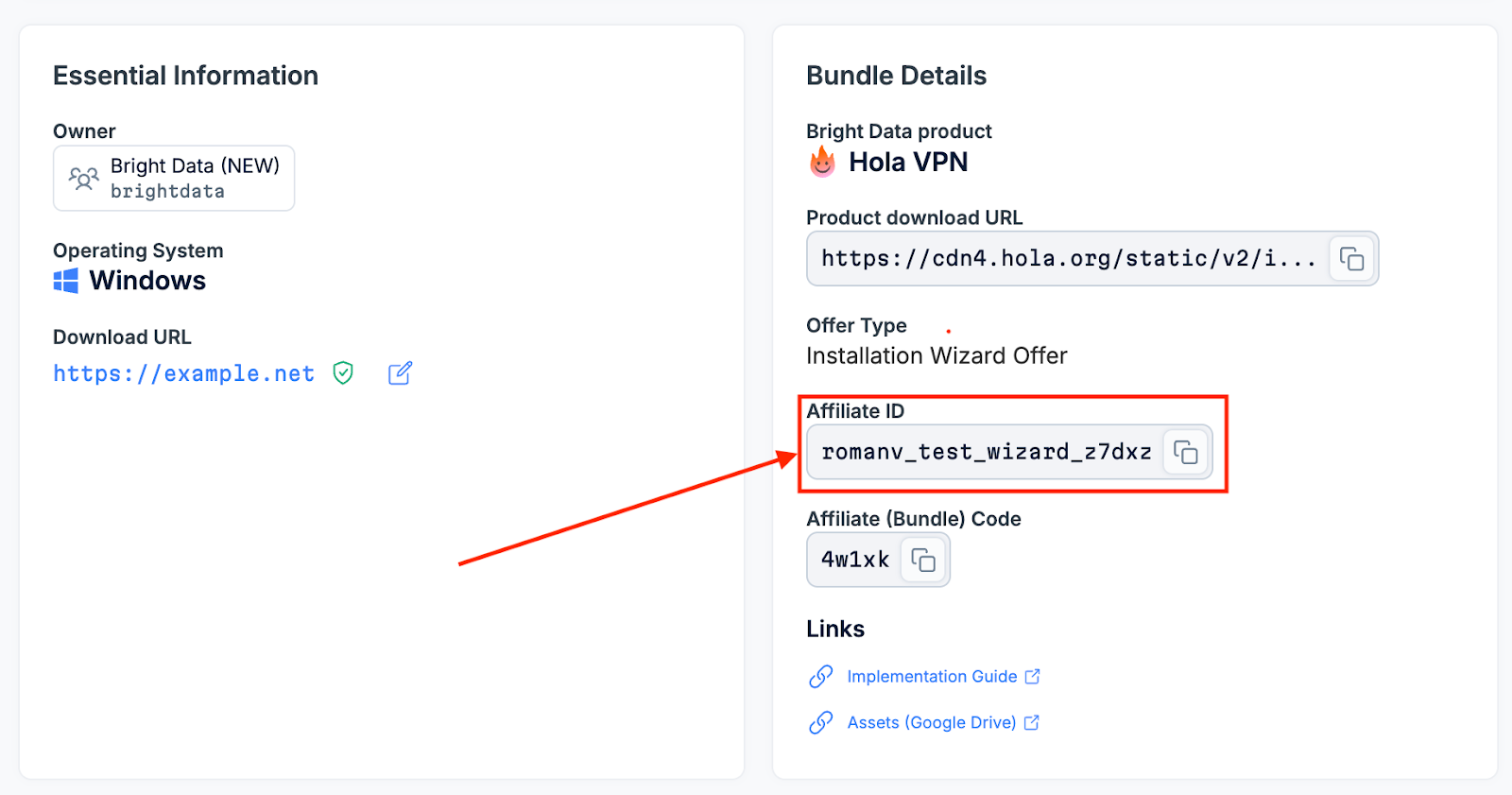
Task: Edit the Download URL
Action: point(400,373)
